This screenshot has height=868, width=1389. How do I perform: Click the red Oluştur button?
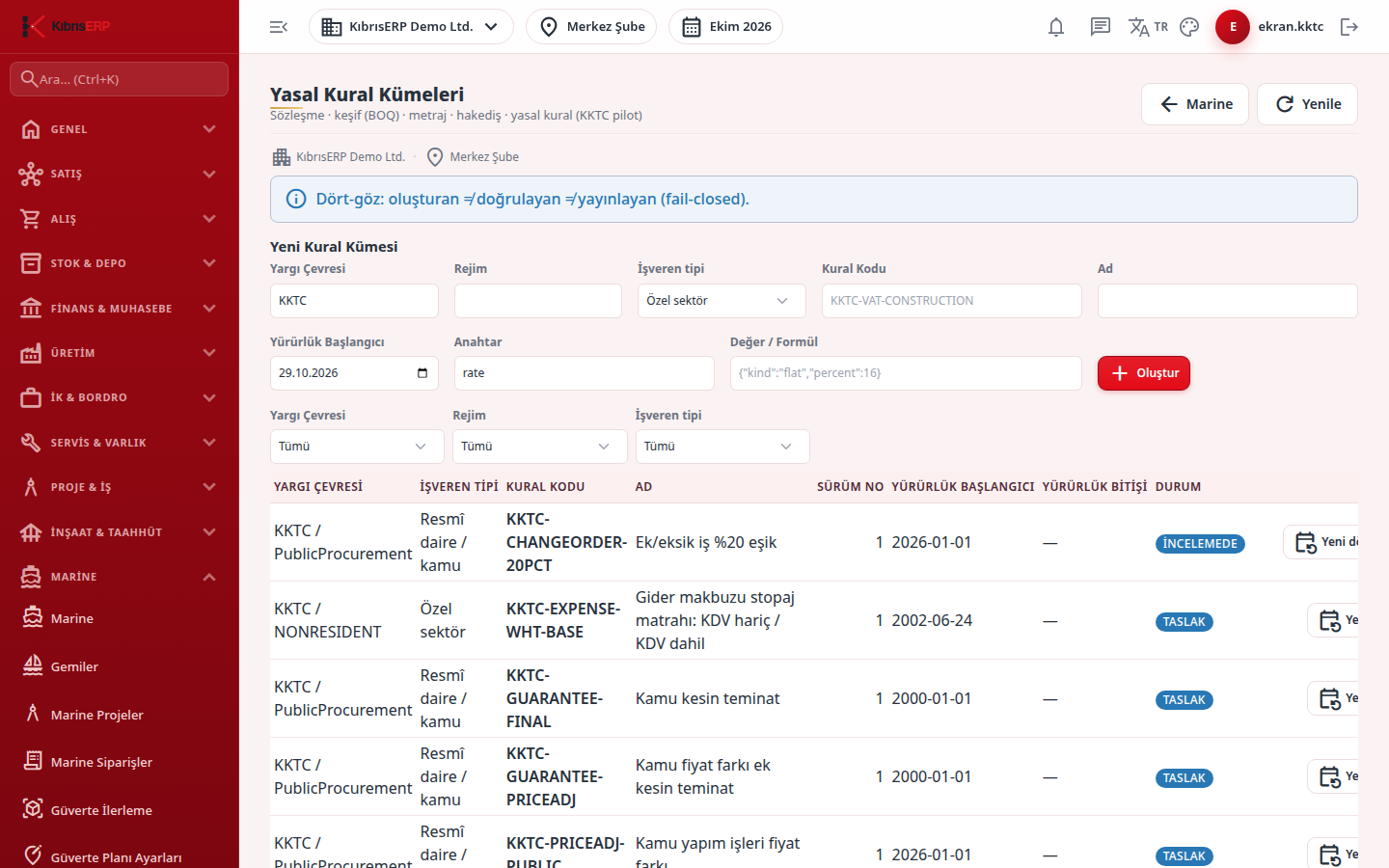click(x=1144, y=373)
